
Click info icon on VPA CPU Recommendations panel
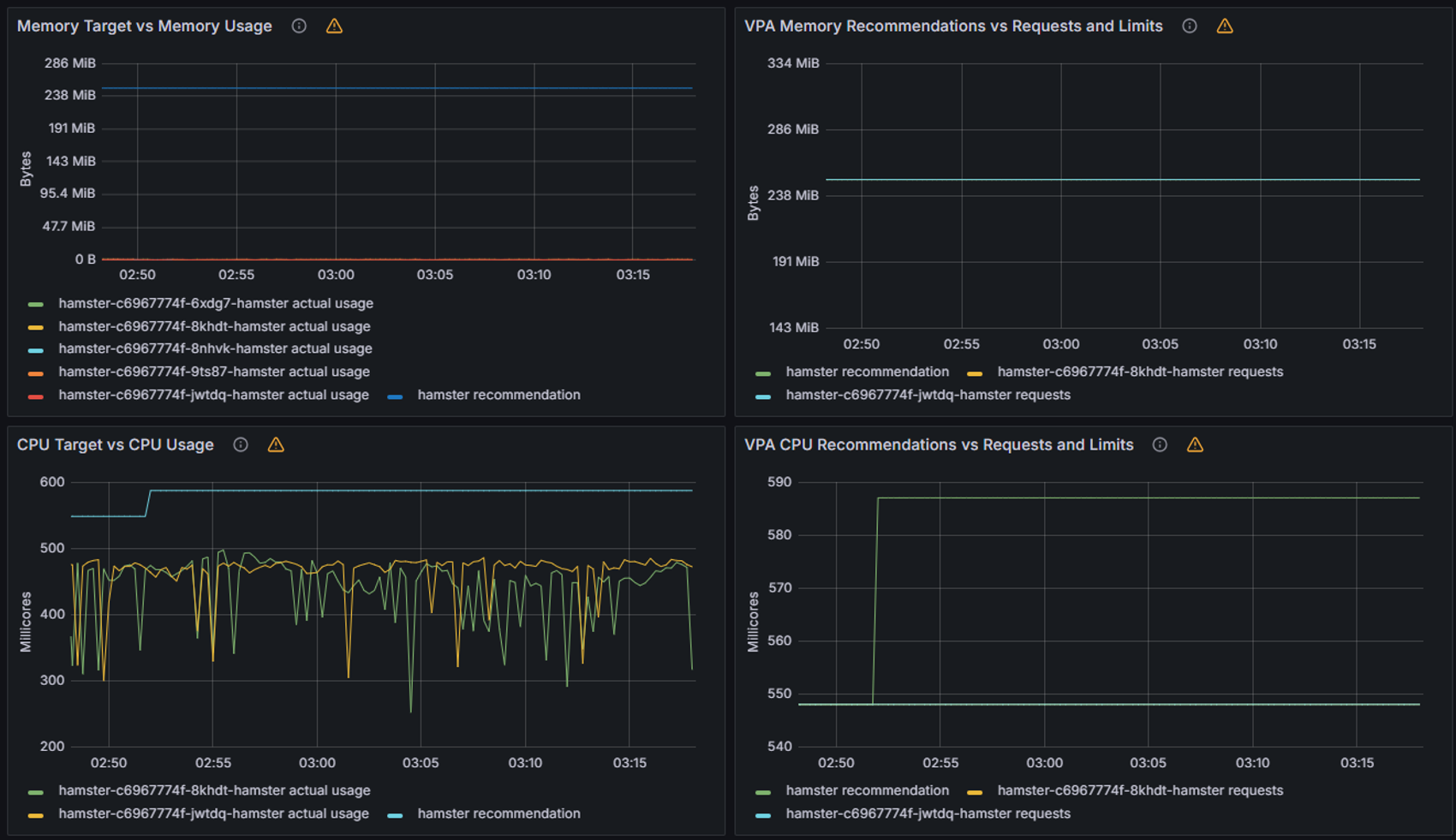pos(1160,444)
